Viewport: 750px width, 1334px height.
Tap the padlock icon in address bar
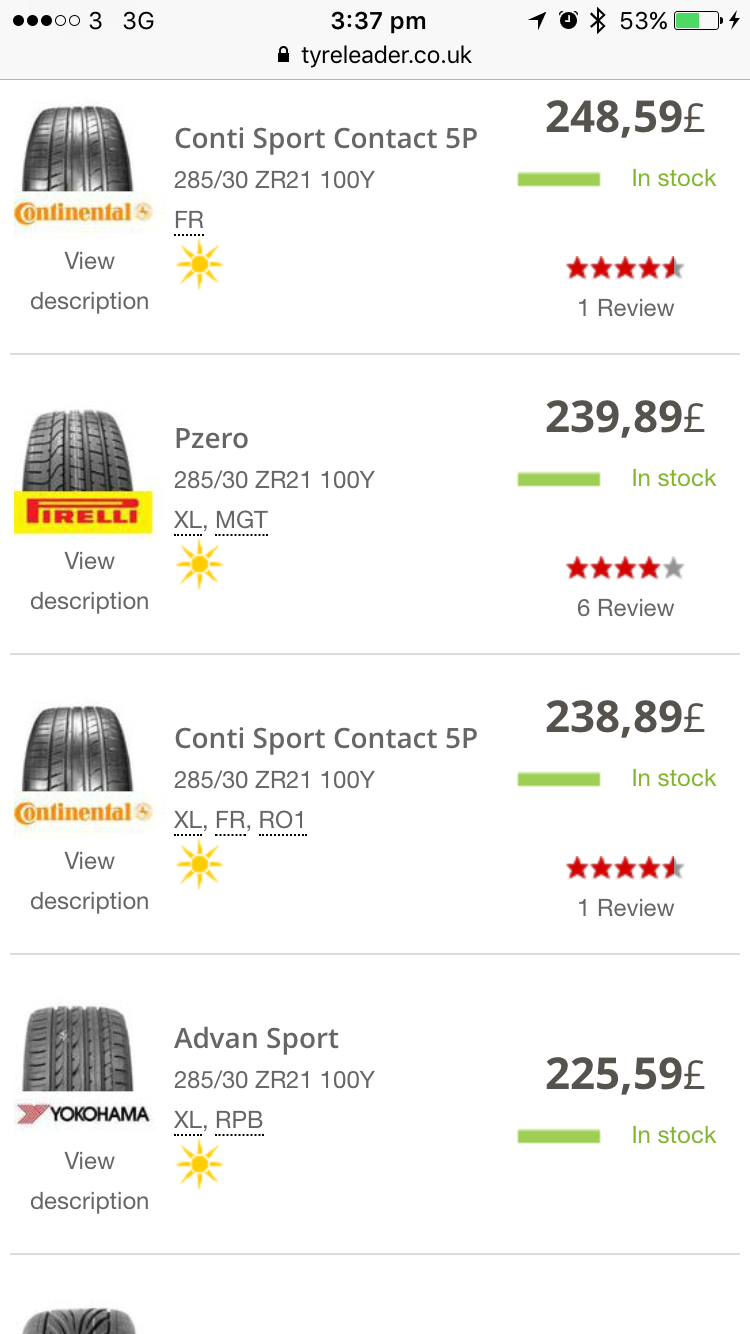tap(284, 55)
